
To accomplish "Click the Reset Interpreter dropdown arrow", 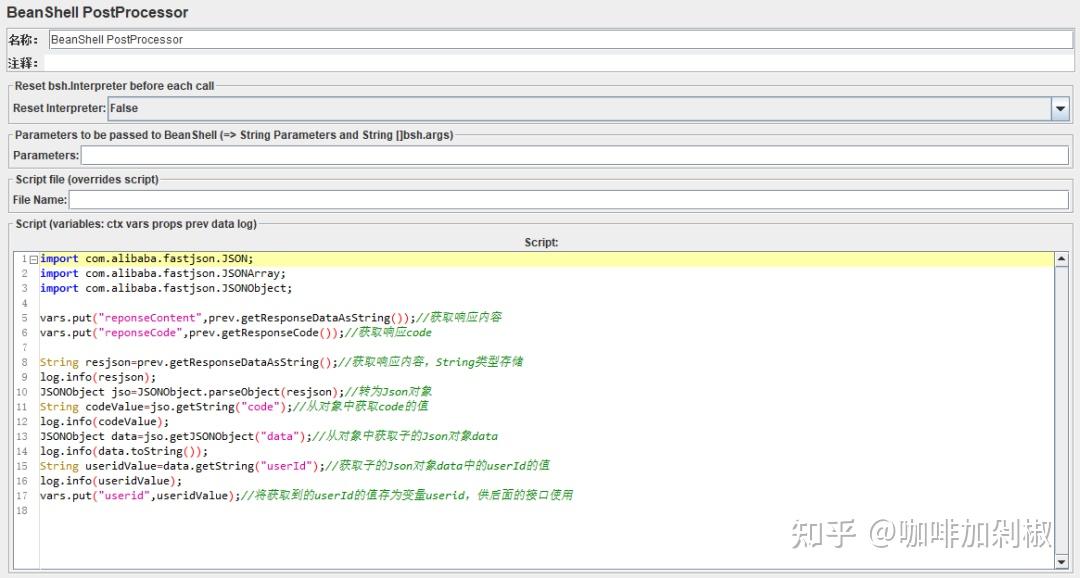I will pos(1061,108).
